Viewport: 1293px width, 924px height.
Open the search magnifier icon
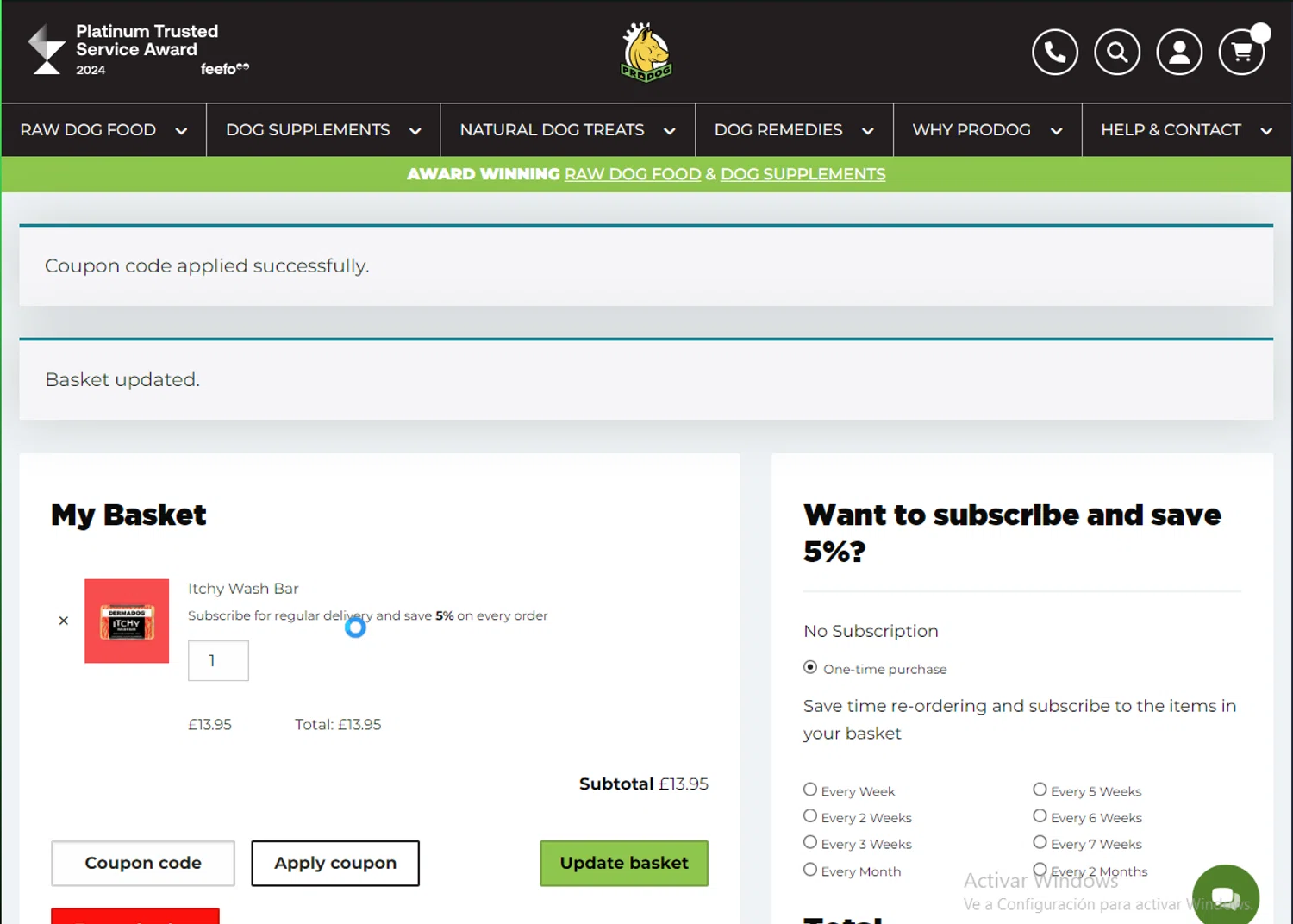(1117, 53)
